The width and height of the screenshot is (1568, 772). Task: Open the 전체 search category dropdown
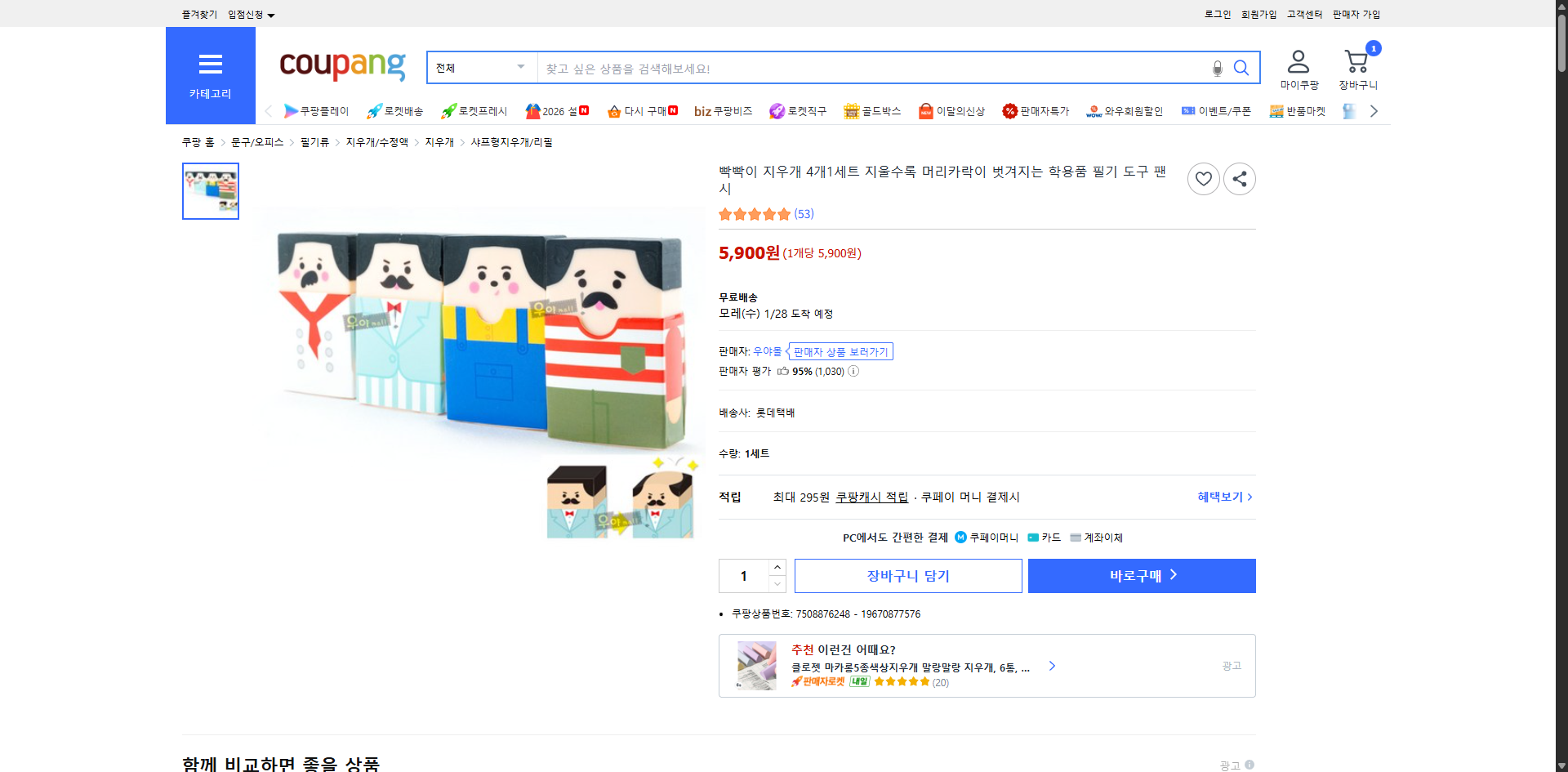click(480, 68)
